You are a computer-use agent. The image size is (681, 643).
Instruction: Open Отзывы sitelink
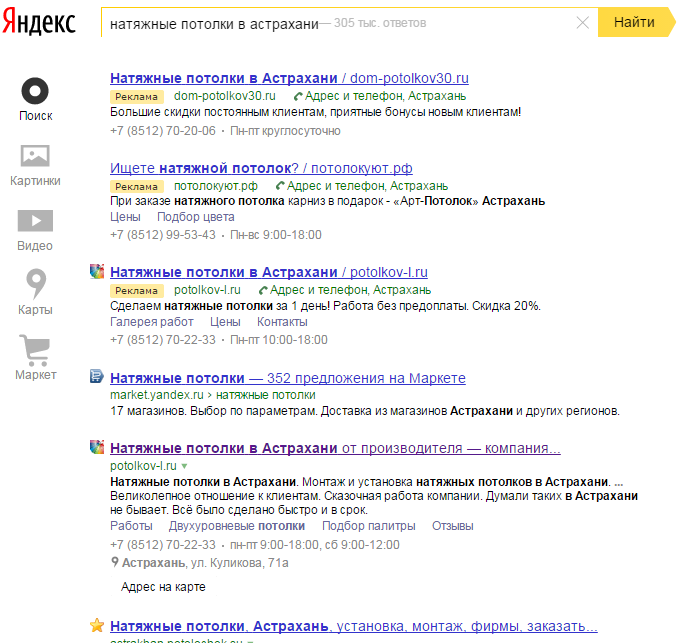453,526
